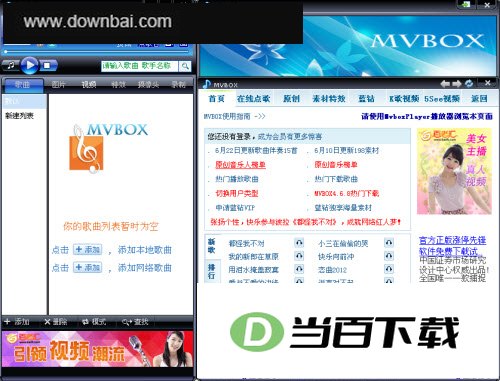Open the 原创 navigation tab
The height and width of the screenshot is (381, 500).
click(x=291, y=99)
